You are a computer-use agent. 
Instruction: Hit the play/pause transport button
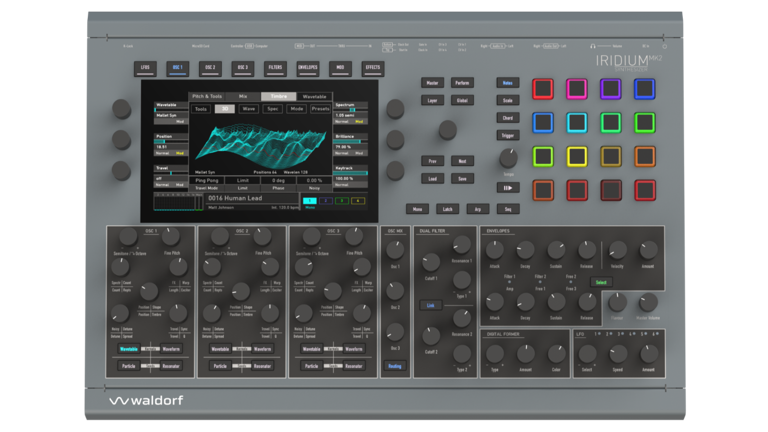click(507, 188)
